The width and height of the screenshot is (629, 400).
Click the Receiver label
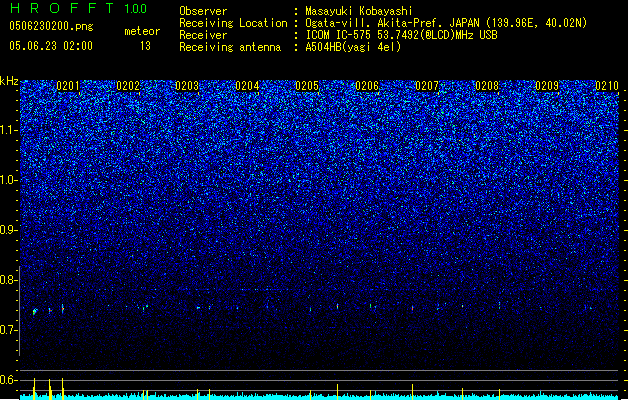click(203, 35)
